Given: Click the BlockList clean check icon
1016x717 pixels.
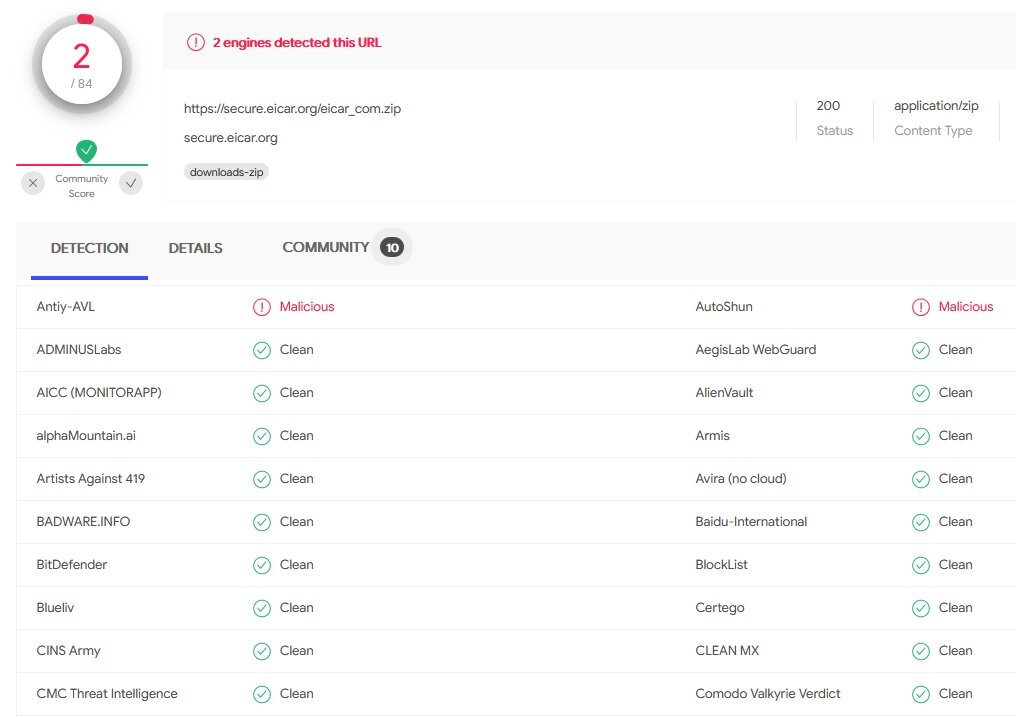Looking at the screenshot, I should [x=921, y=565].
